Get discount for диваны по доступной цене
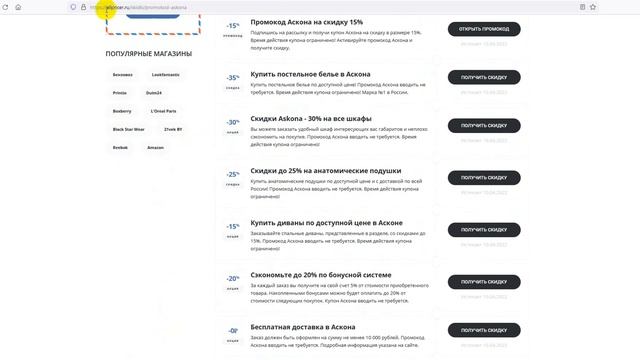Screen dimensions: 640x360 coord(484,230)
